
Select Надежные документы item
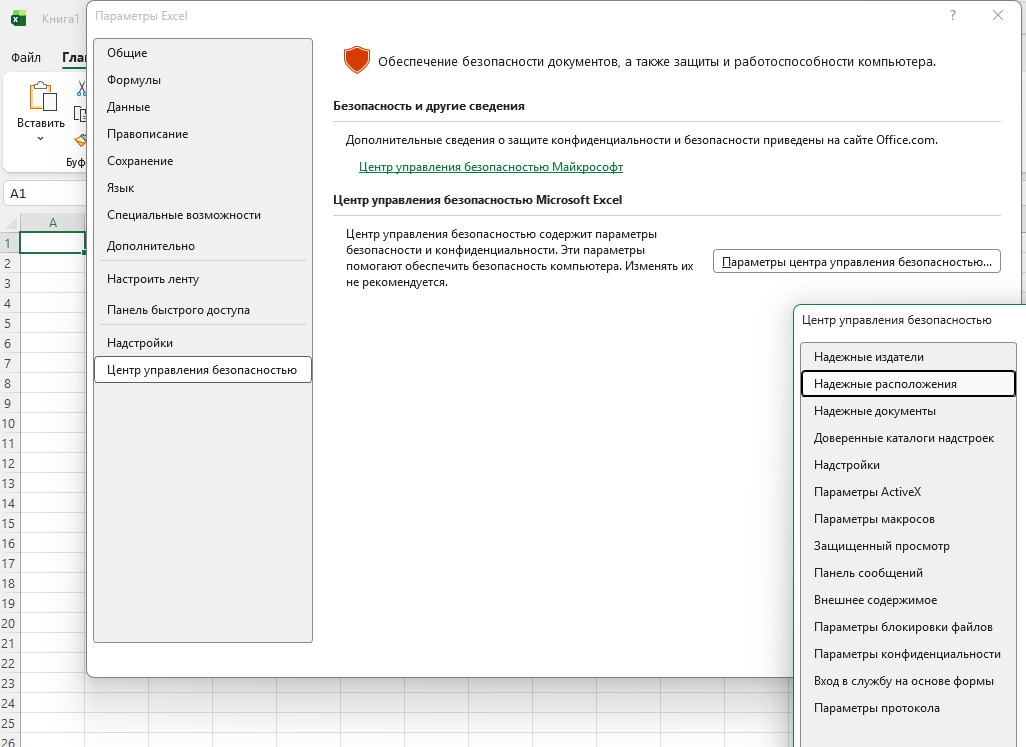(x=908, y=411)
